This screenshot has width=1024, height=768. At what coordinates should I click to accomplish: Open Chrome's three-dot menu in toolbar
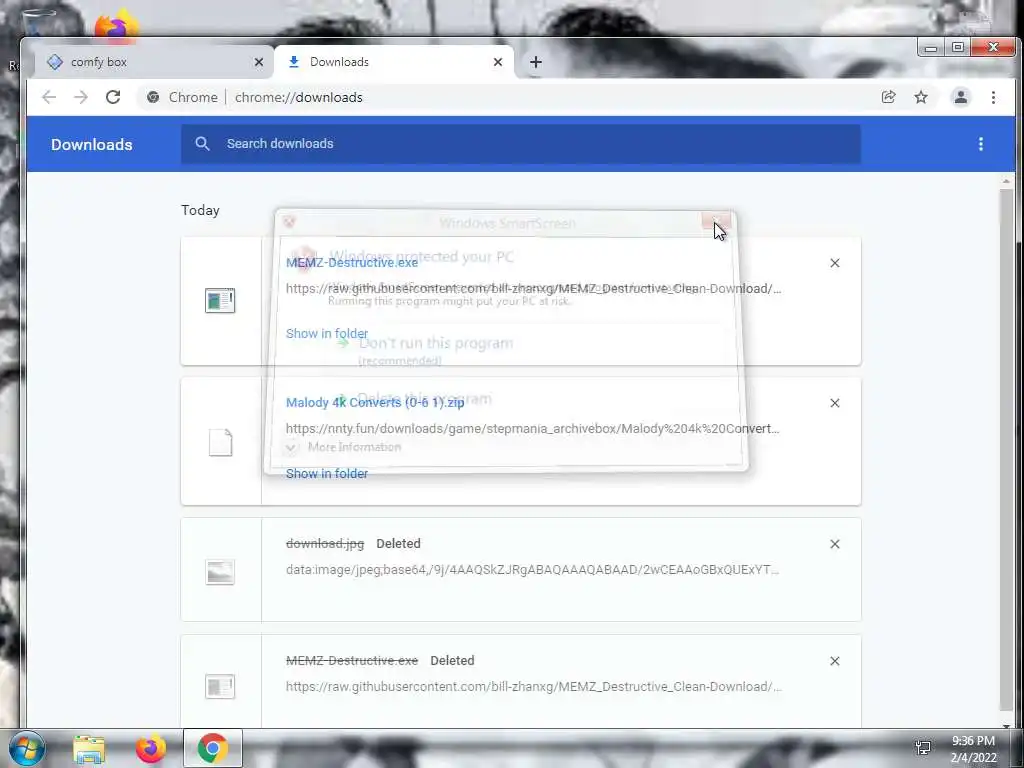(x=993, y=97)
